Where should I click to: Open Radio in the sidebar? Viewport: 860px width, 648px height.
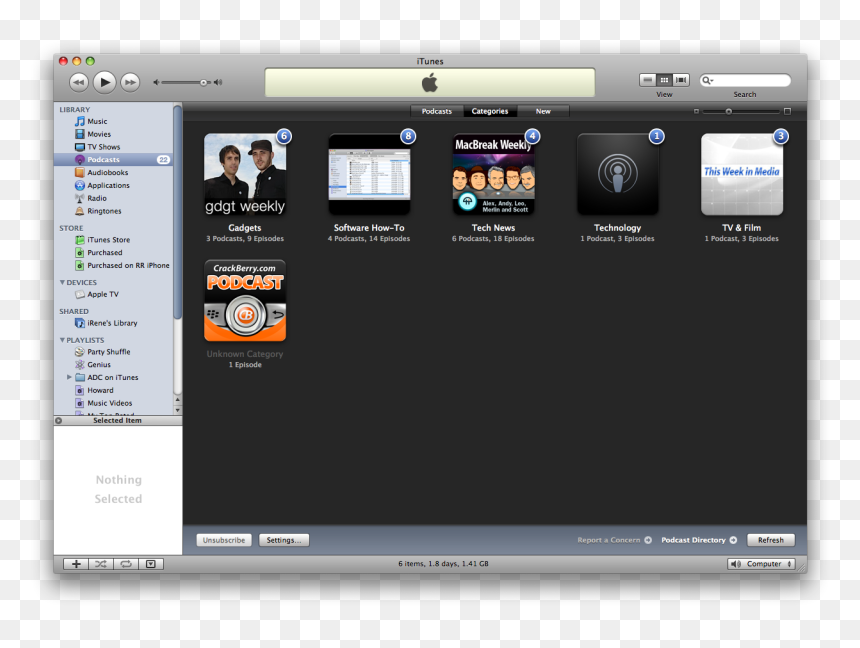[97, 198]
